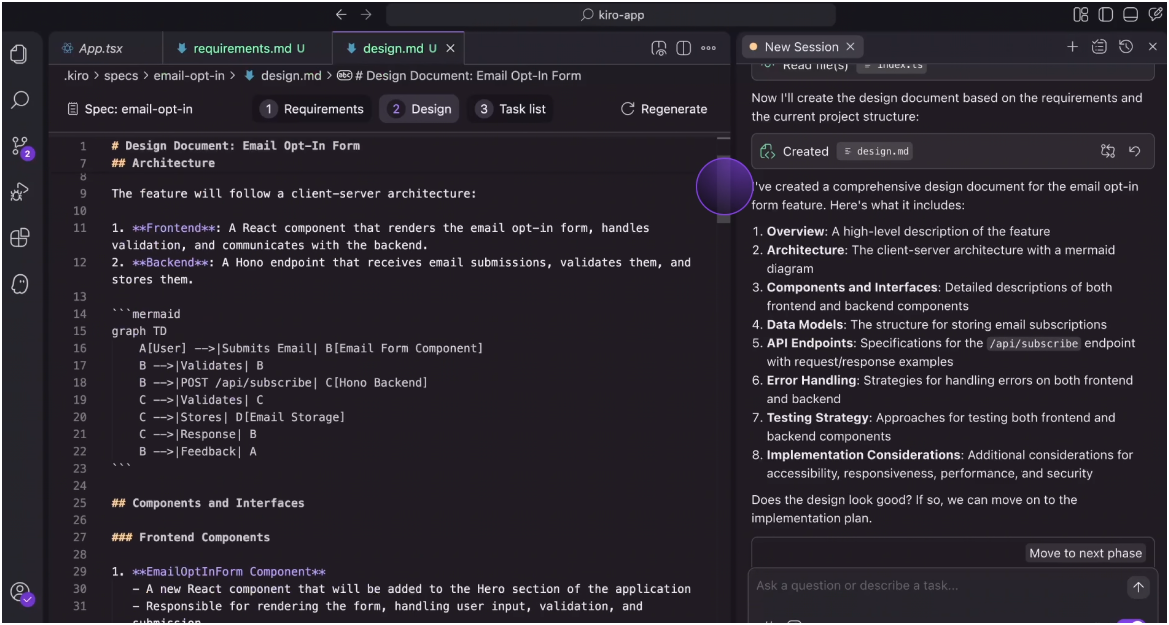
Task: Click the Spec: email-opt-in label
Action: 130,109
